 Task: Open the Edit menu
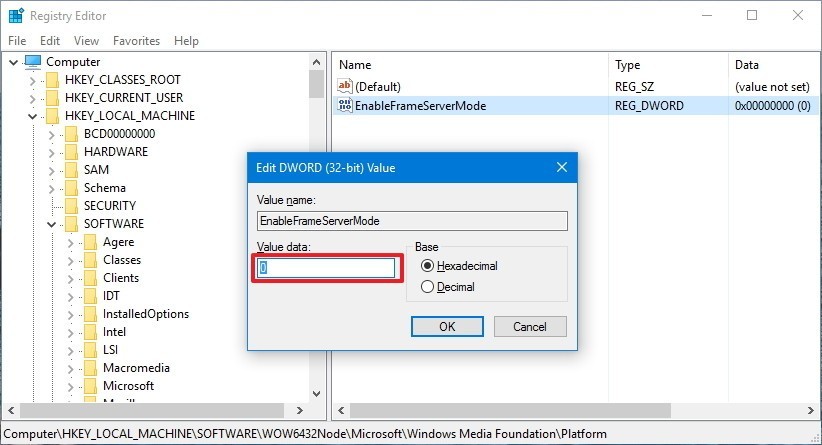50,41
